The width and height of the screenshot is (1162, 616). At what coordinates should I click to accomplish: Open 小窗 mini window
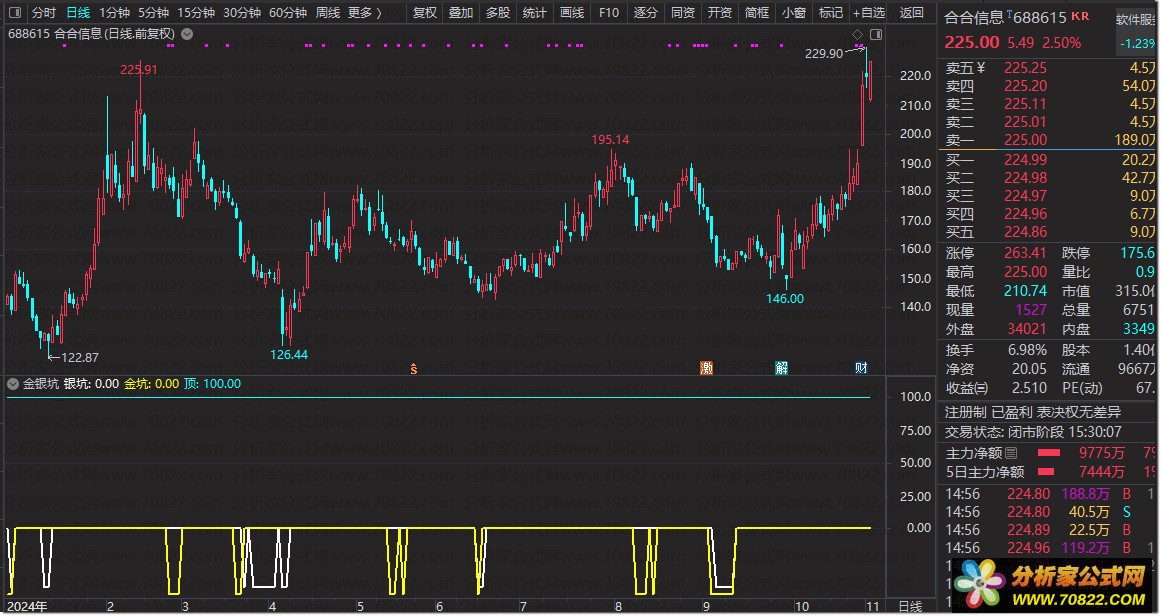click(794, 13)
